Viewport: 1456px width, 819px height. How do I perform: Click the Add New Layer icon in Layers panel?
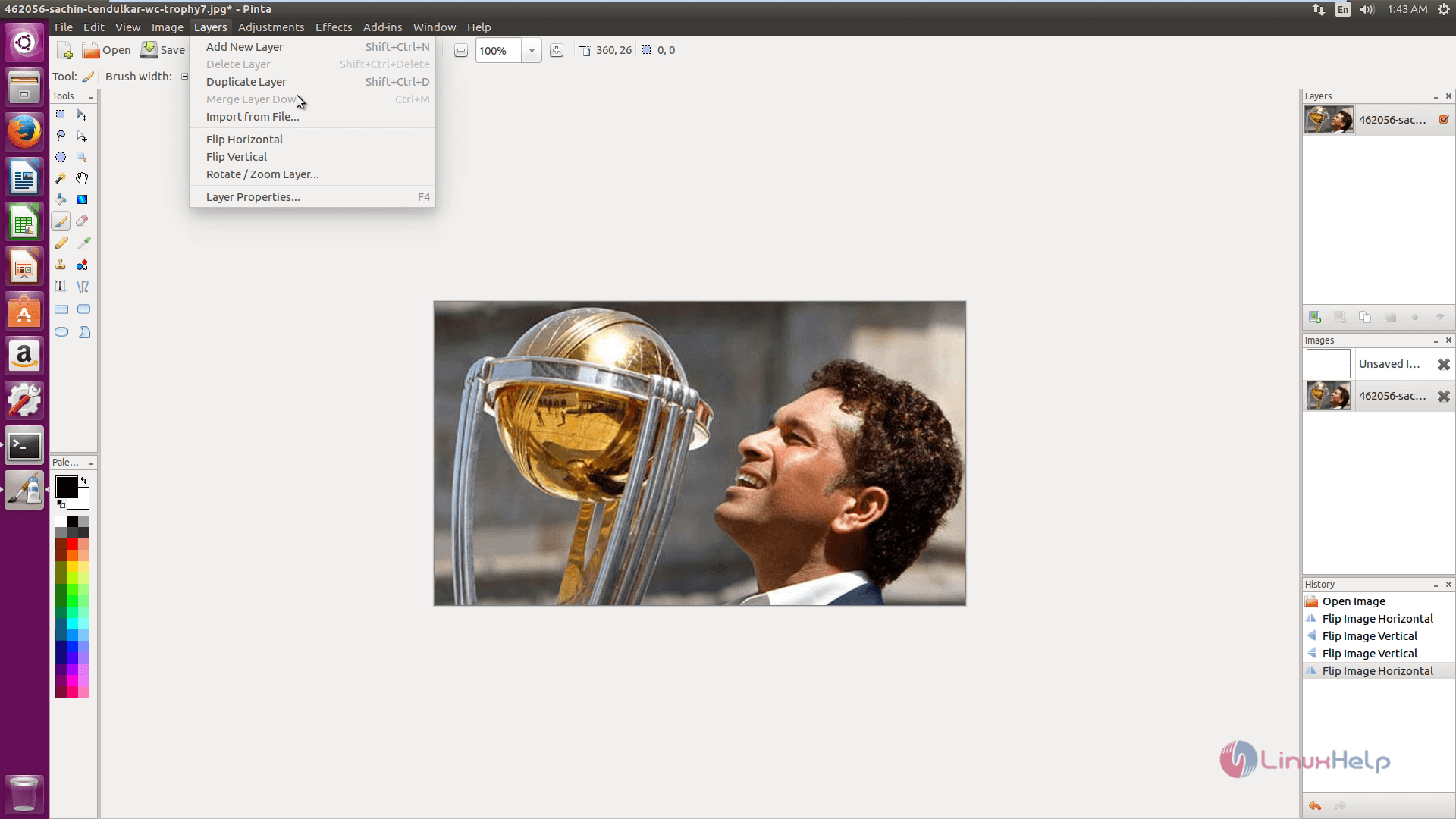[x=1315, y=317]
